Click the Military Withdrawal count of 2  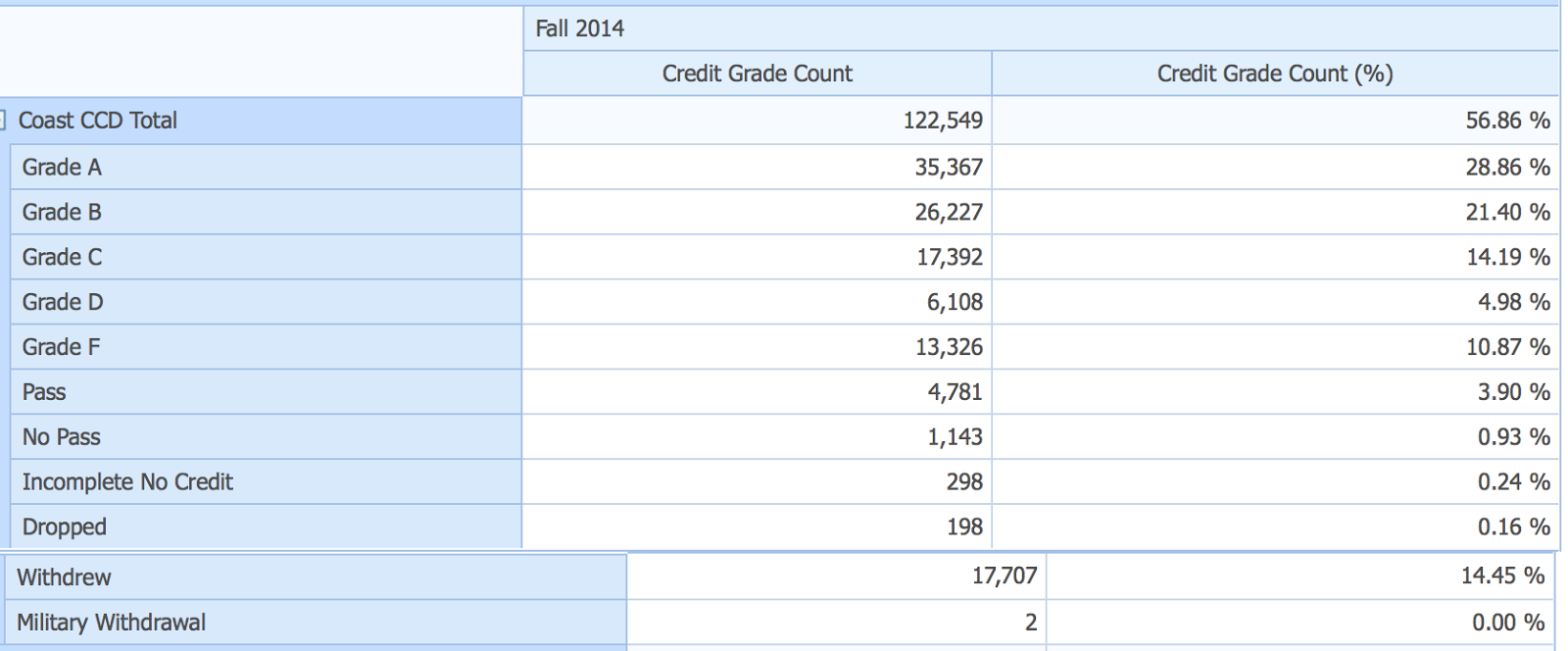(x=836, y=623)
